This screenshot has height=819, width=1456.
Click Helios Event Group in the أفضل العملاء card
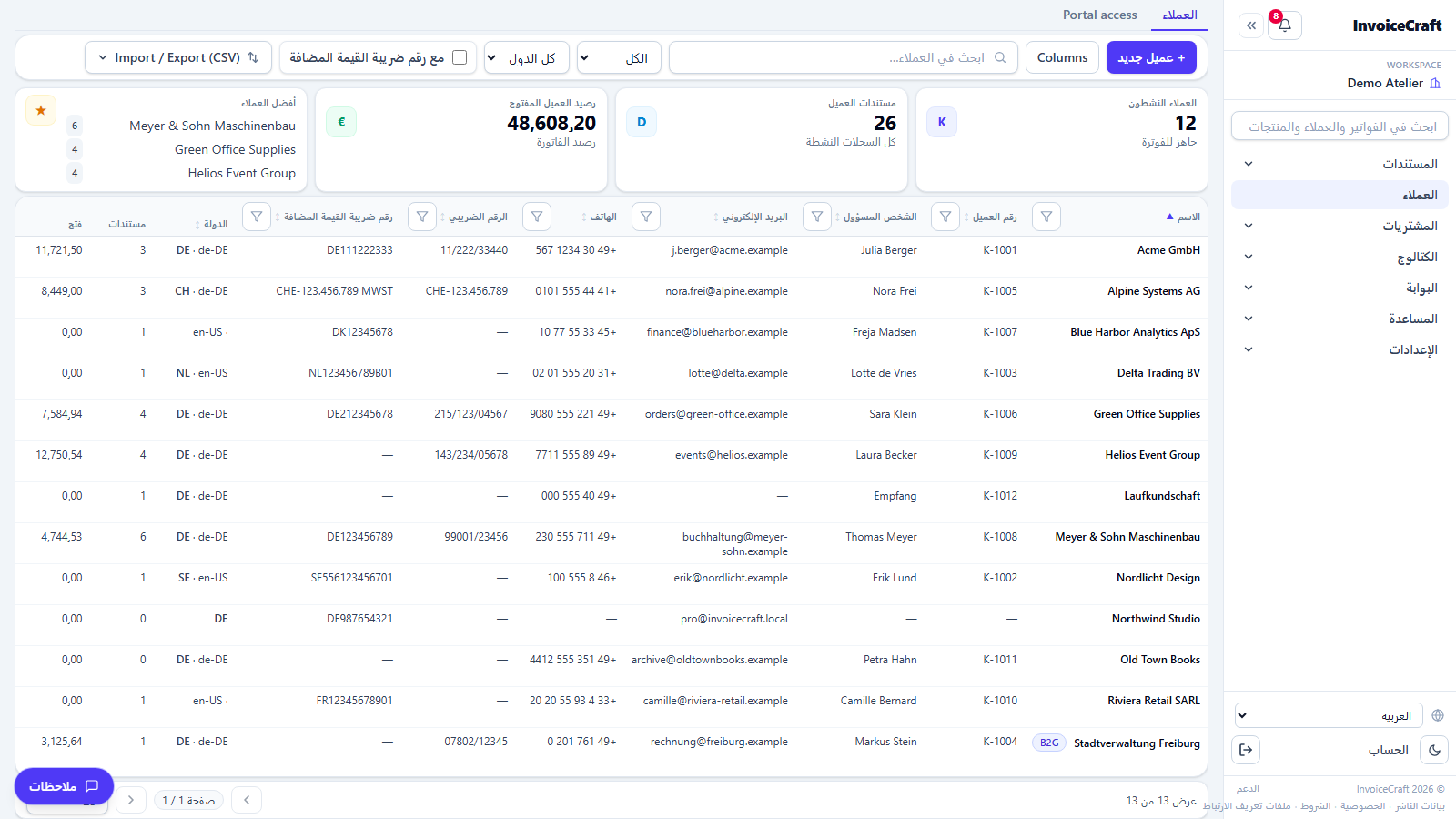(242, 173)
